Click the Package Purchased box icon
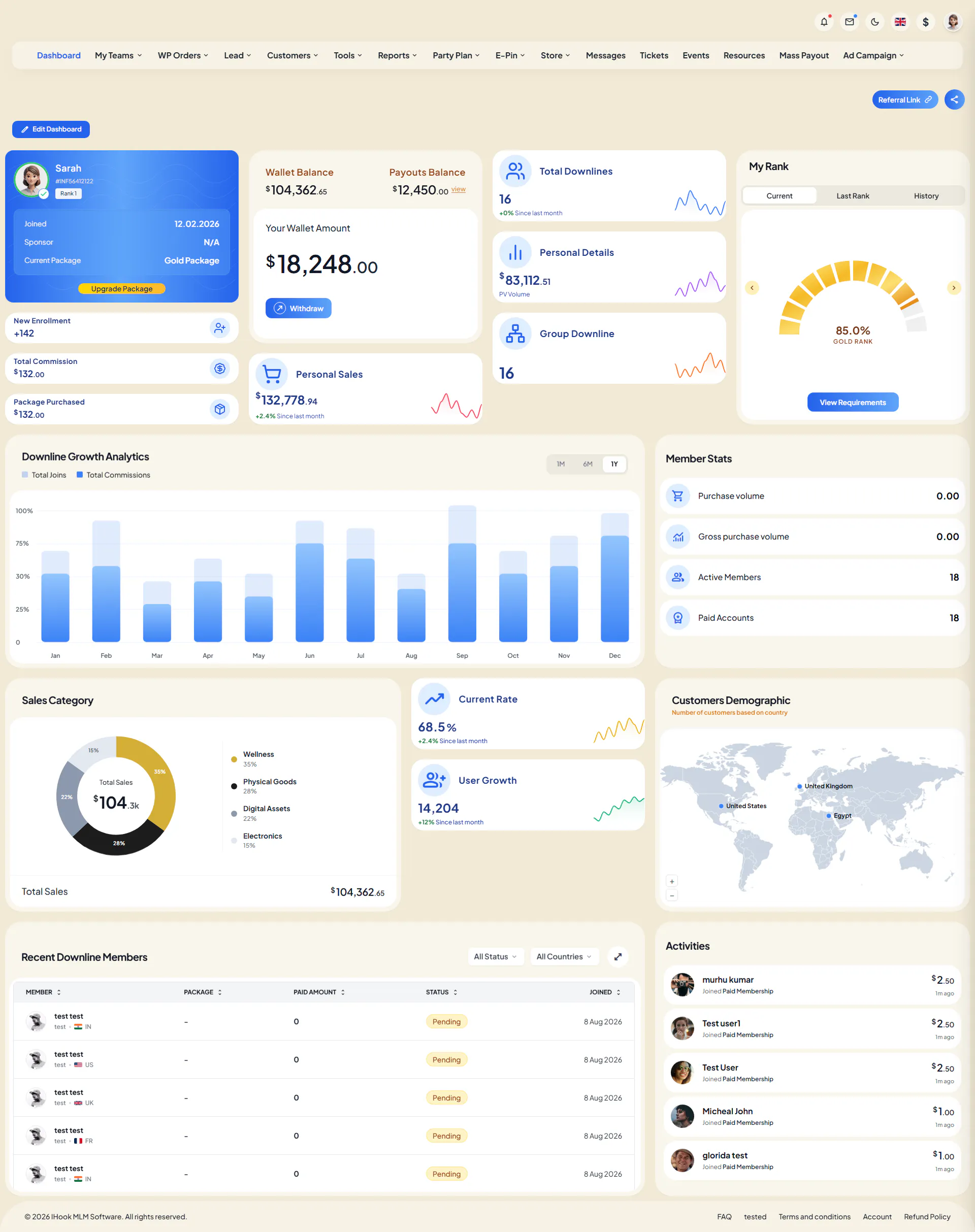The image size is (975, 1232). pyautogui.click(x=220, y=409)
